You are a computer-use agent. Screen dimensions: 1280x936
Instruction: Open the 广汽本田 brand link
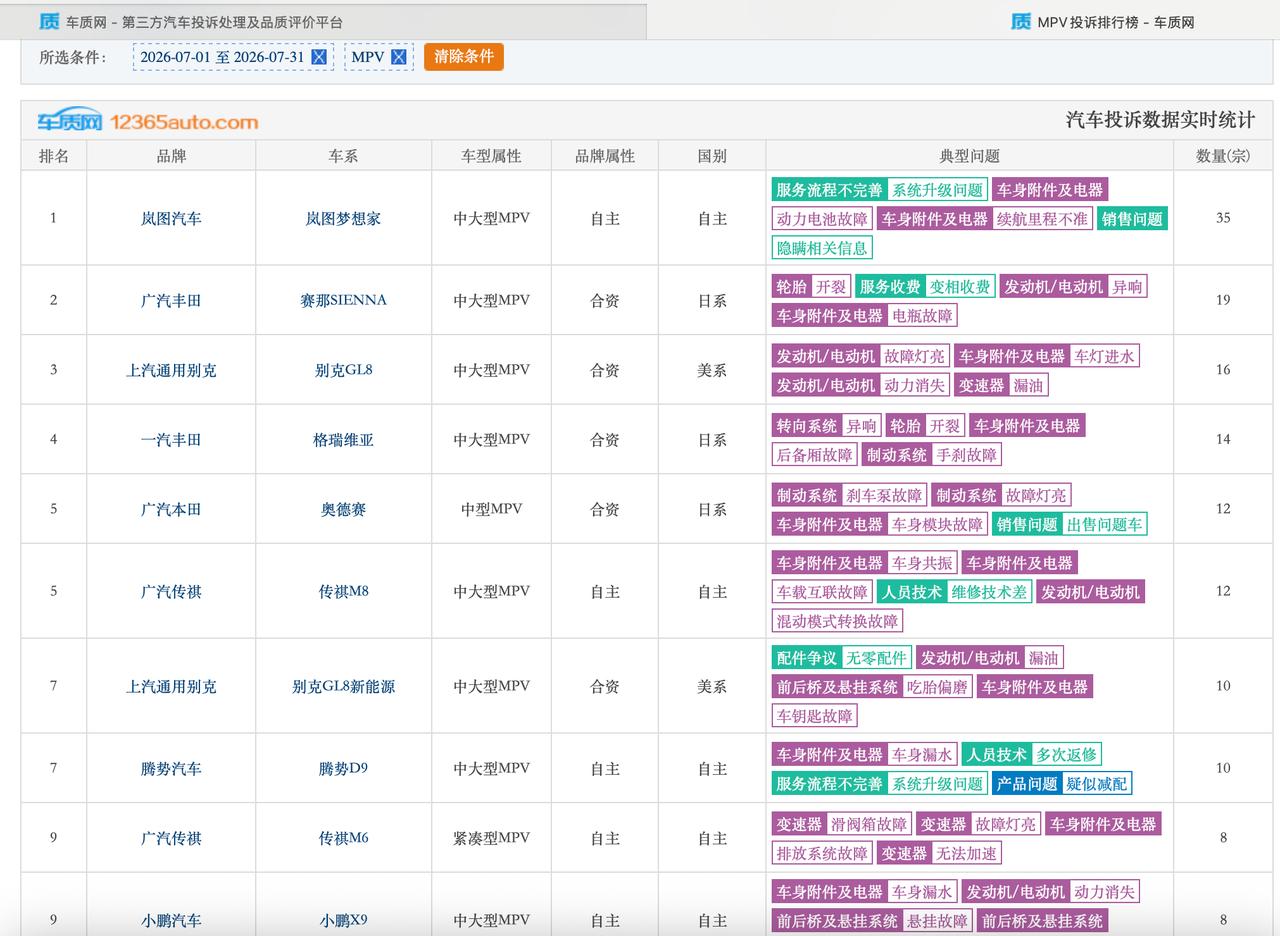[171, 509]
